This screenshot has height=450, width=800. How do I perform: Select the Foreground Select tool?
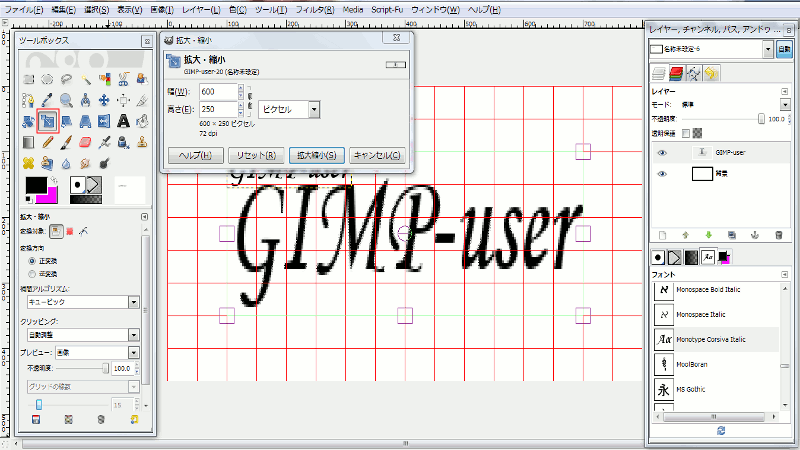coord(142,79)
